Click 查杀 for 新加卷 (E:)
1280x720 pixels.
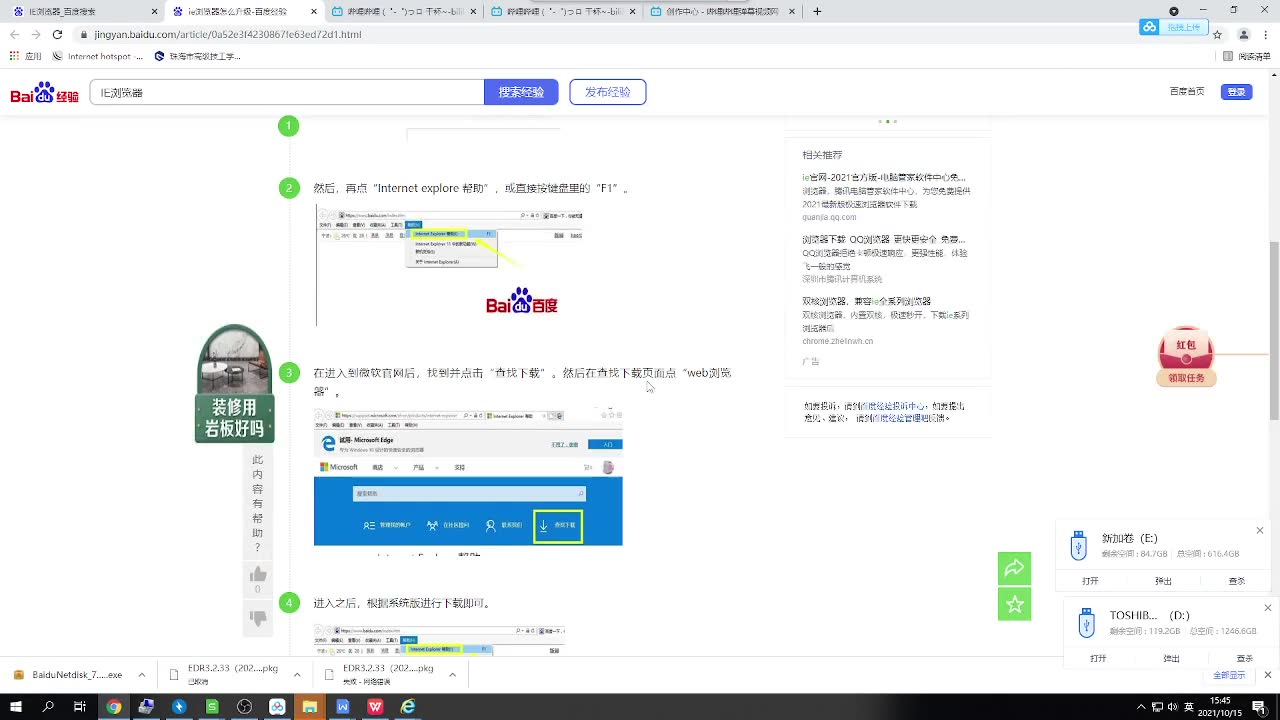(1237, 581)
